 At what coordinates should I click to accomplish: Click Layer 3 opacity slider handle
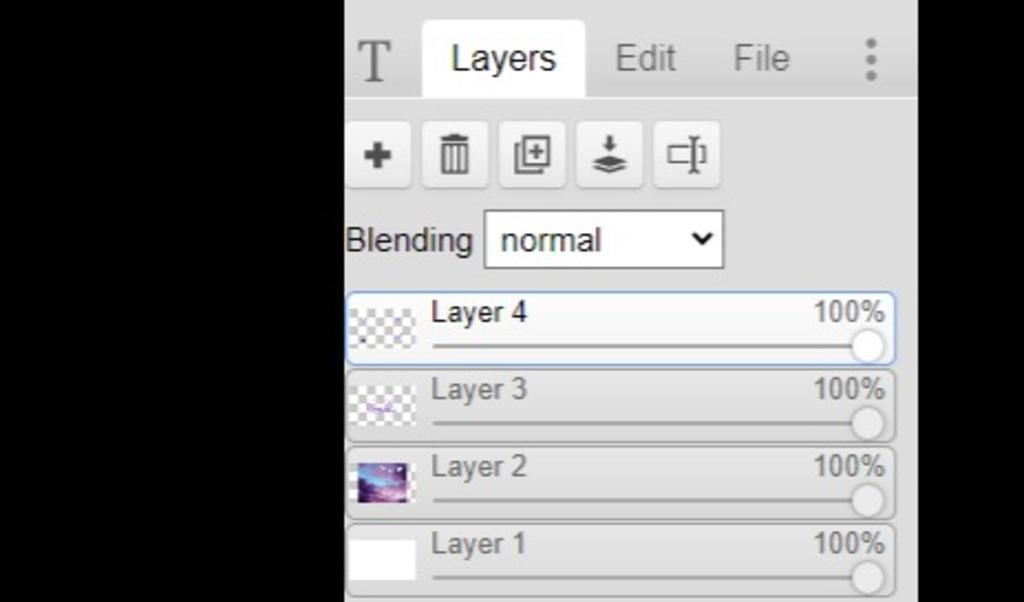click(x=868, y=423)
